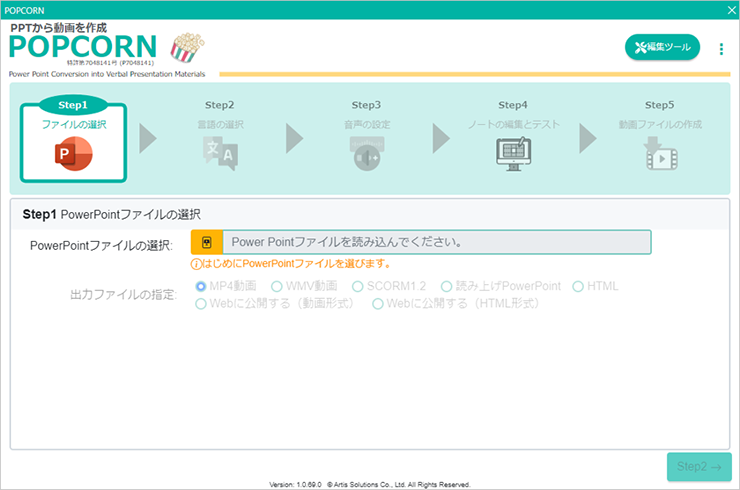Select the Step3 音声の設定 label
740x490 pixels.
coord(367,125)
